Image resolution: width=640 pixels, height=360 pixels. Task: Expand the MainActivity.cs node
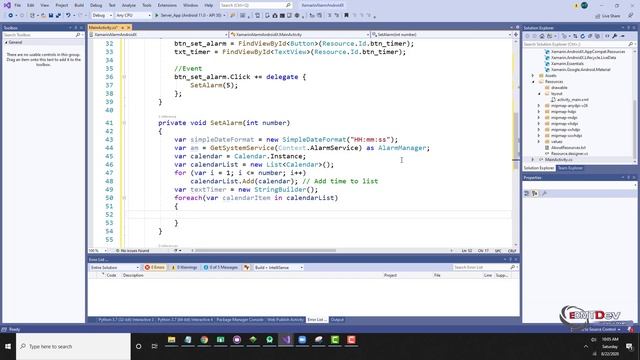coord(533,160)
